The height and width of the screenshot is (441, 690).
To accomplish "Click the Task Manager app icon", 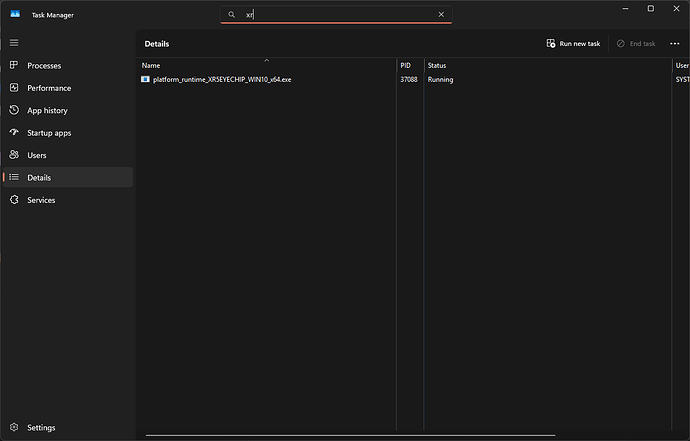I will (x=15, y=14).
